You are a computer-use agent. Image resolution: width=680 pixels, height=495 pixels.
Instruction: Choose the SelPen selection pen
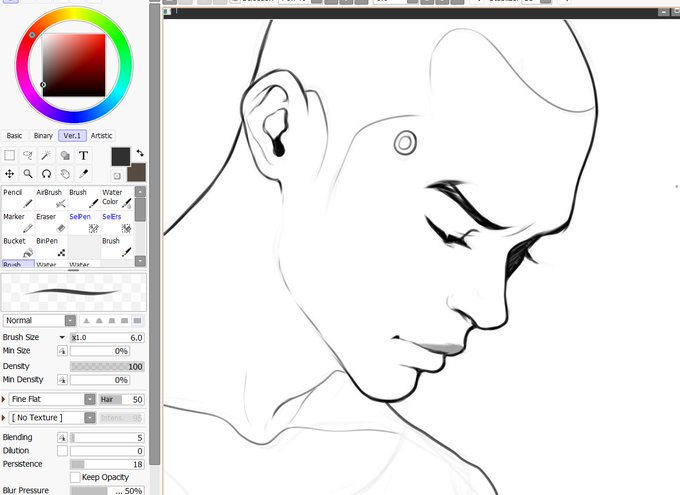click(84, 222)
